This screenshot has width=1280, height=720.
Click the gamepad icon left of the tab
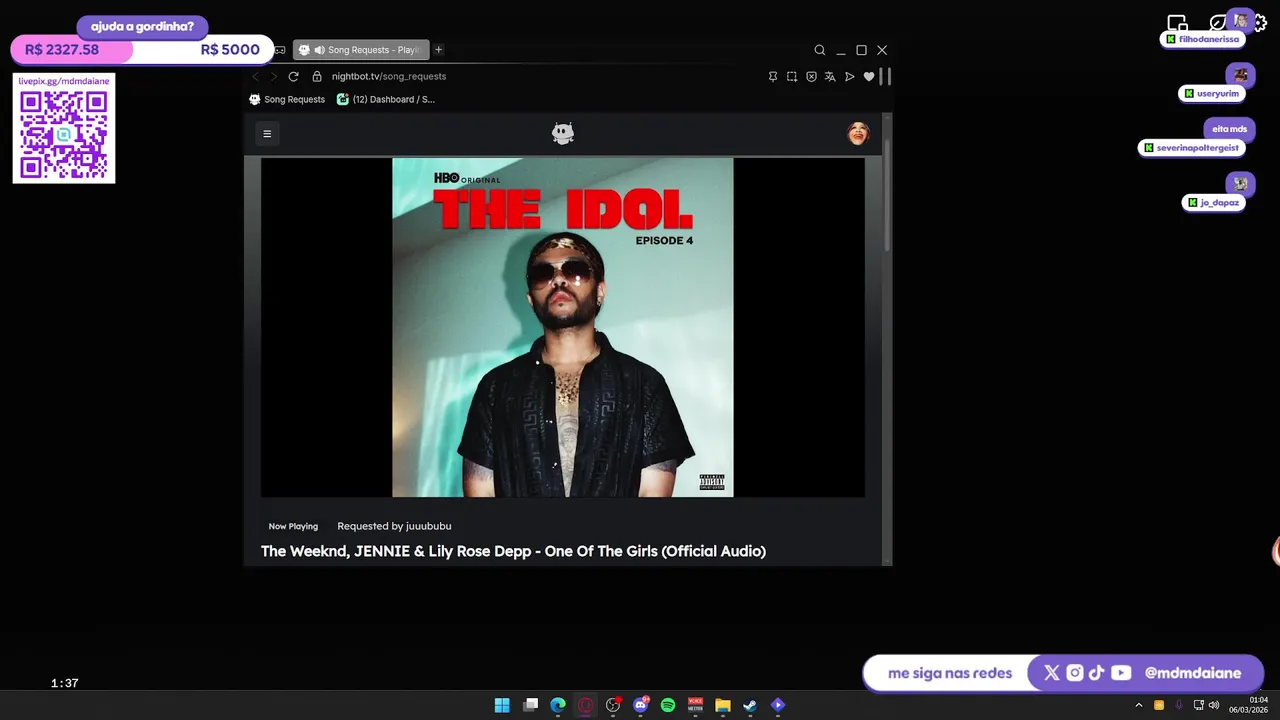click(280, 50)
